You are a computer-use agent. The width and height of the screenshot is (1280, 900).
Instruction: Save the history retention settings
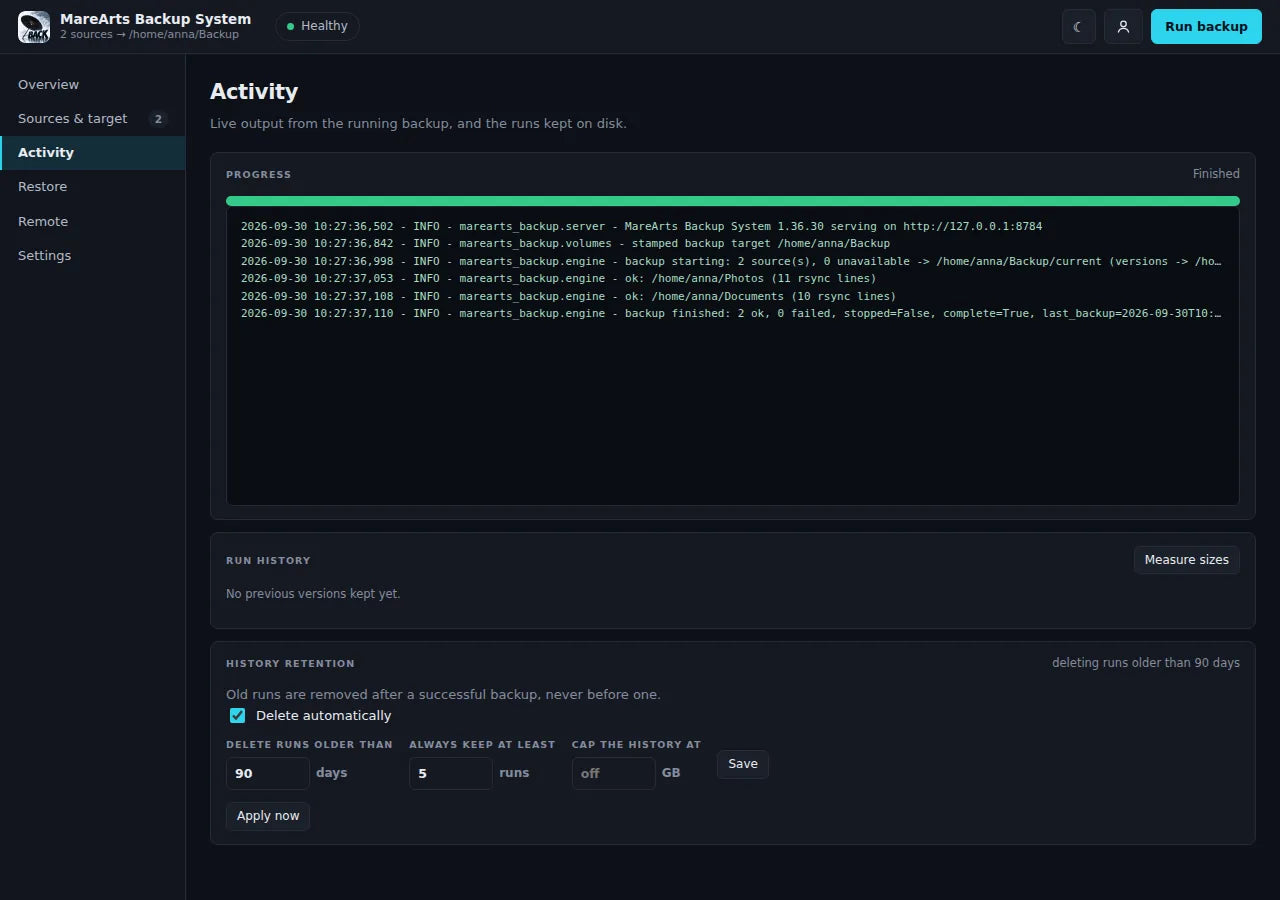tap(743, 764)
